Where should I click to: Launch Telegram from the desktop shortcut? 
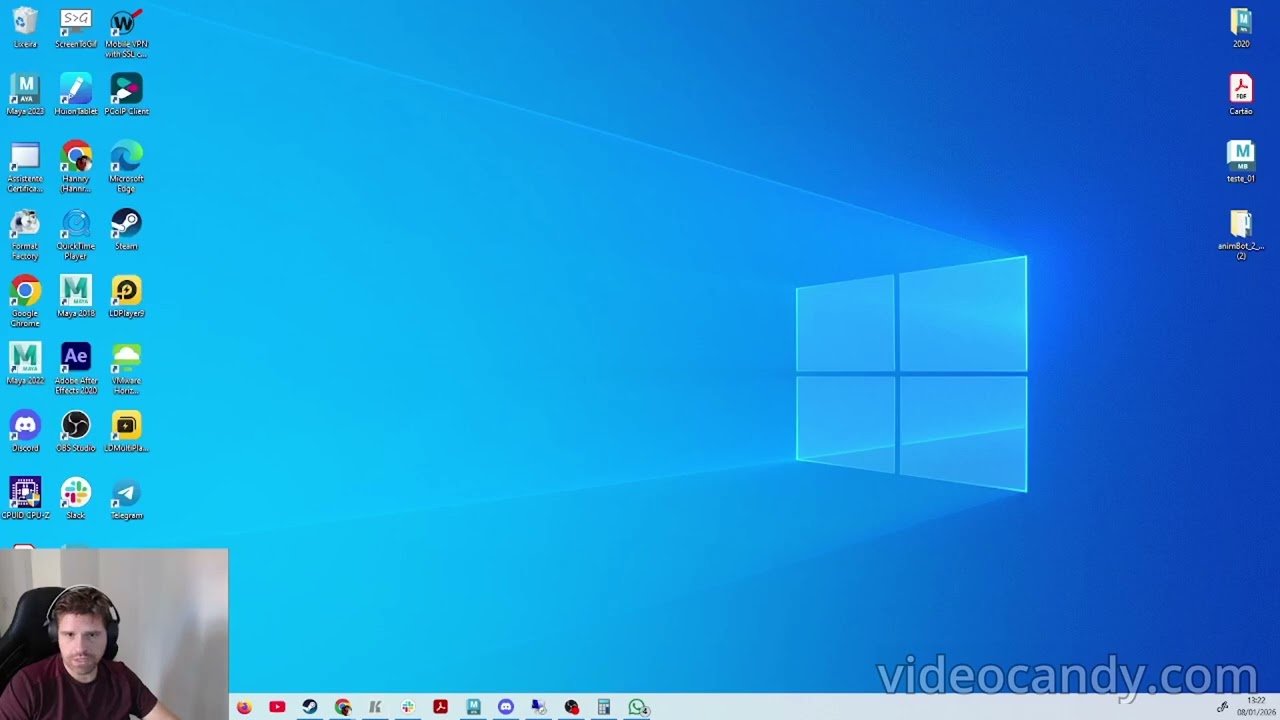click(126, 498)
